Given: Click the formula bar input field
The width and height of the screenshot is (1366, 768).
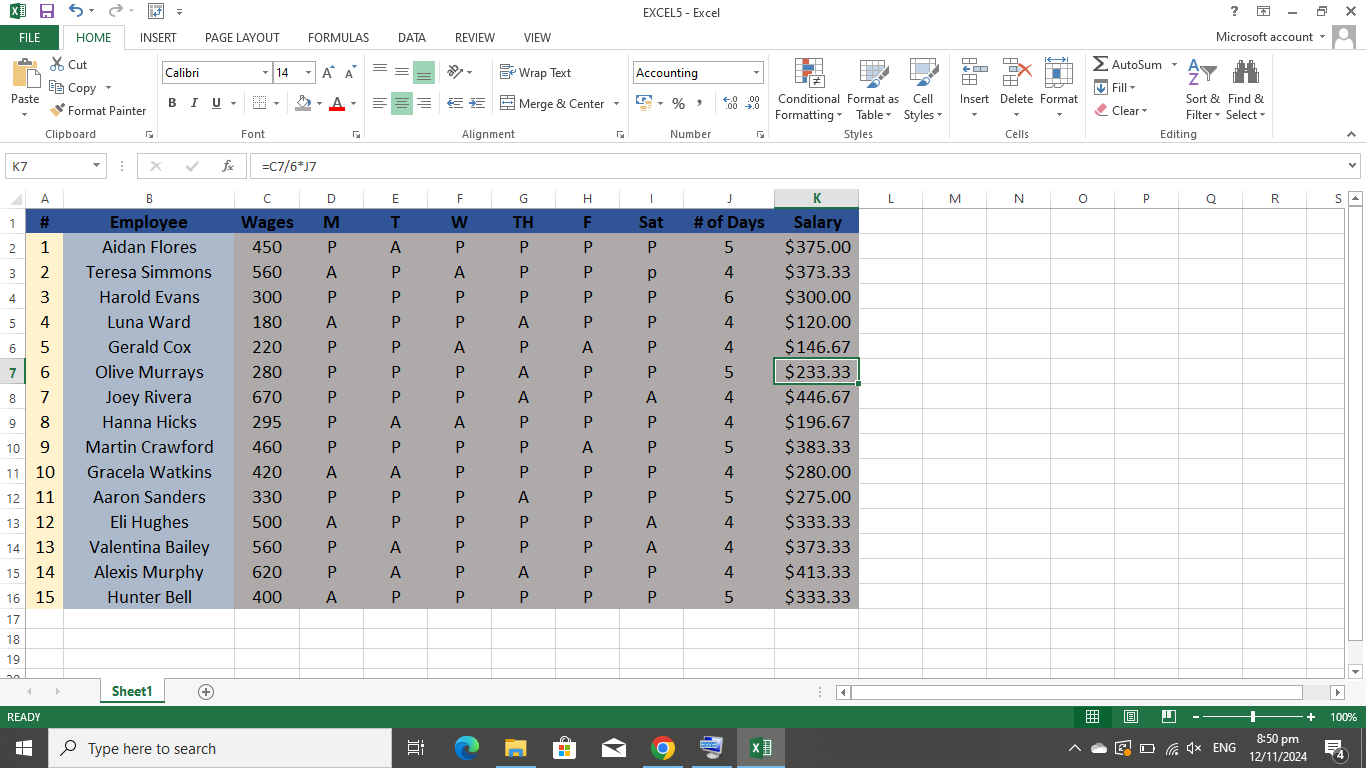Looking at the screenshot, I should [x=796, y=166].
